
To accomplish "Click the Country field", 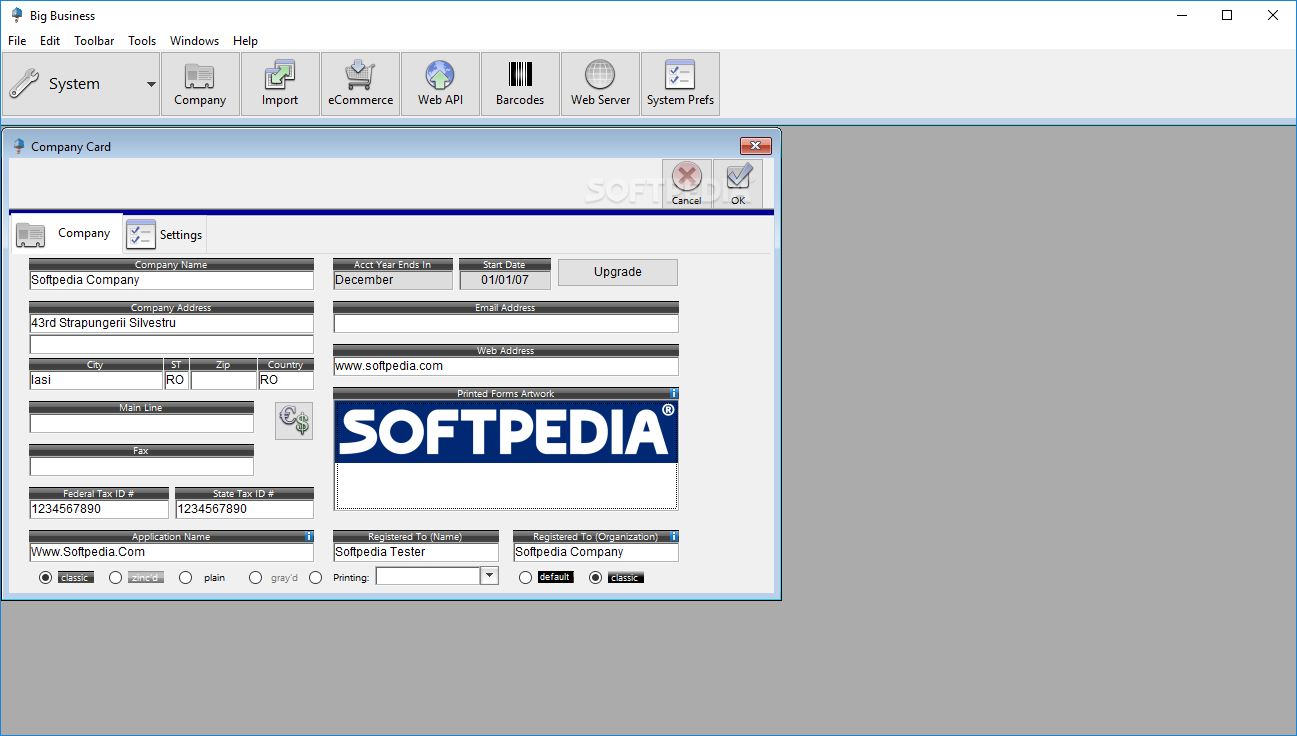I will (286, 380).
